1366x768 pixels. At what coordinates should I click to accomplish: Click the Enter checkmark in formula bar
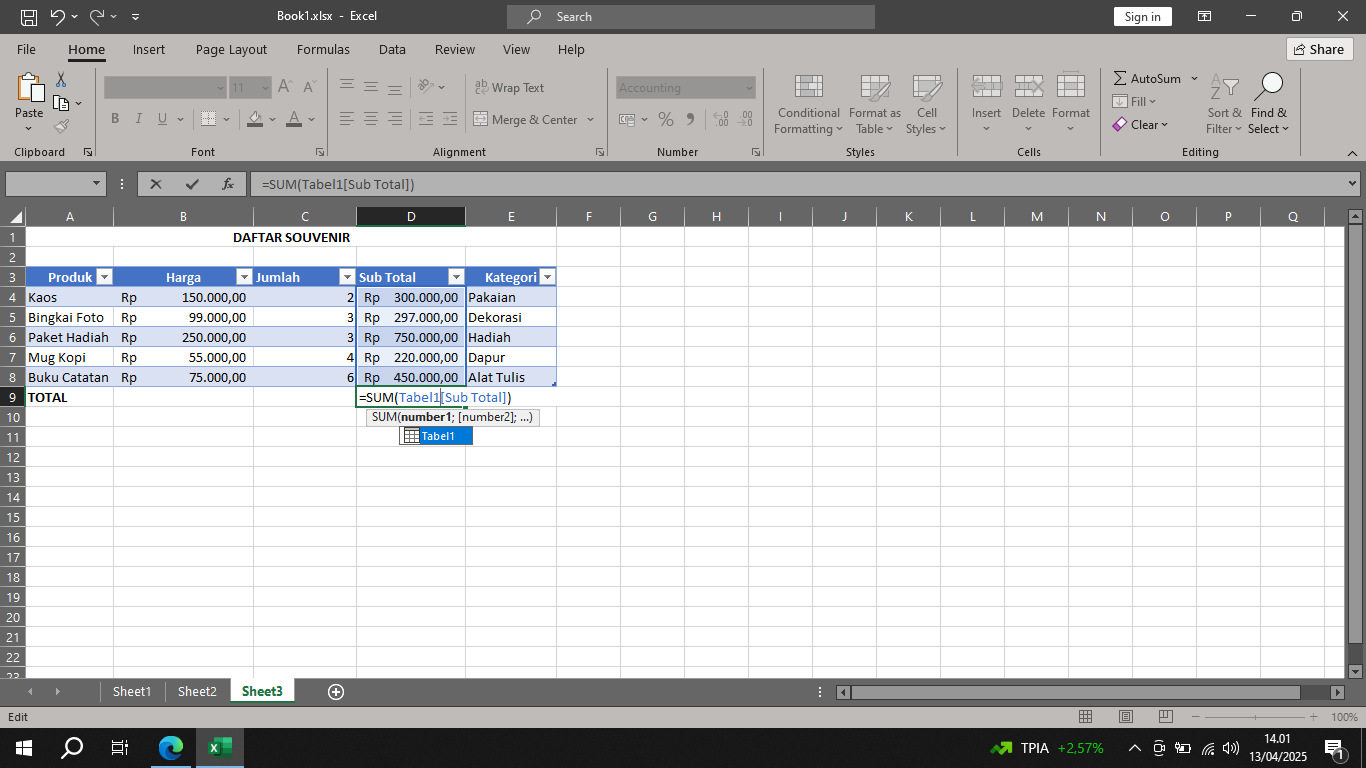pyautogui.click(x=192, y=184)
